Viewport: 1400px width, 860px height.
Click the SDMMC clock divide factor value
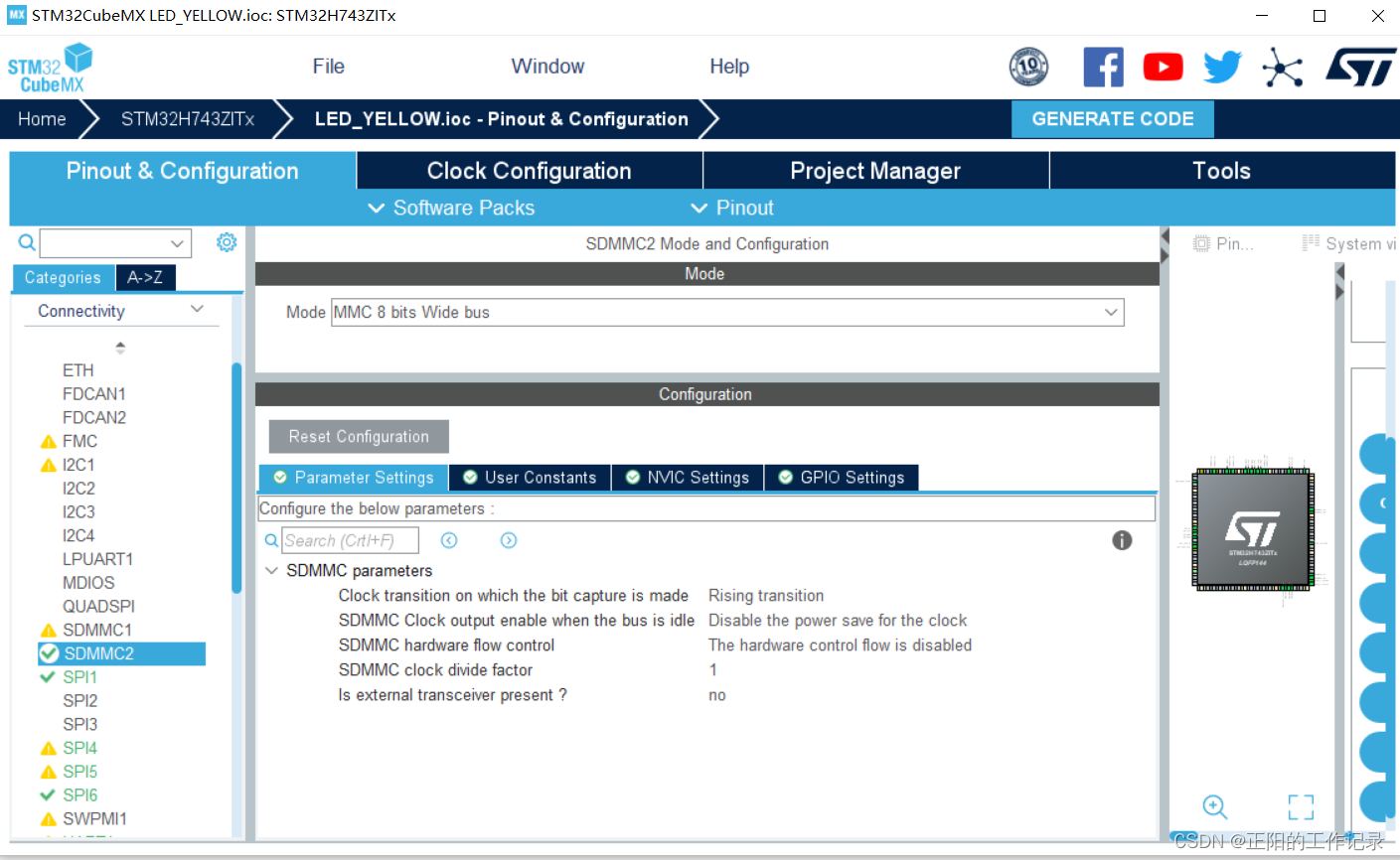712,670
